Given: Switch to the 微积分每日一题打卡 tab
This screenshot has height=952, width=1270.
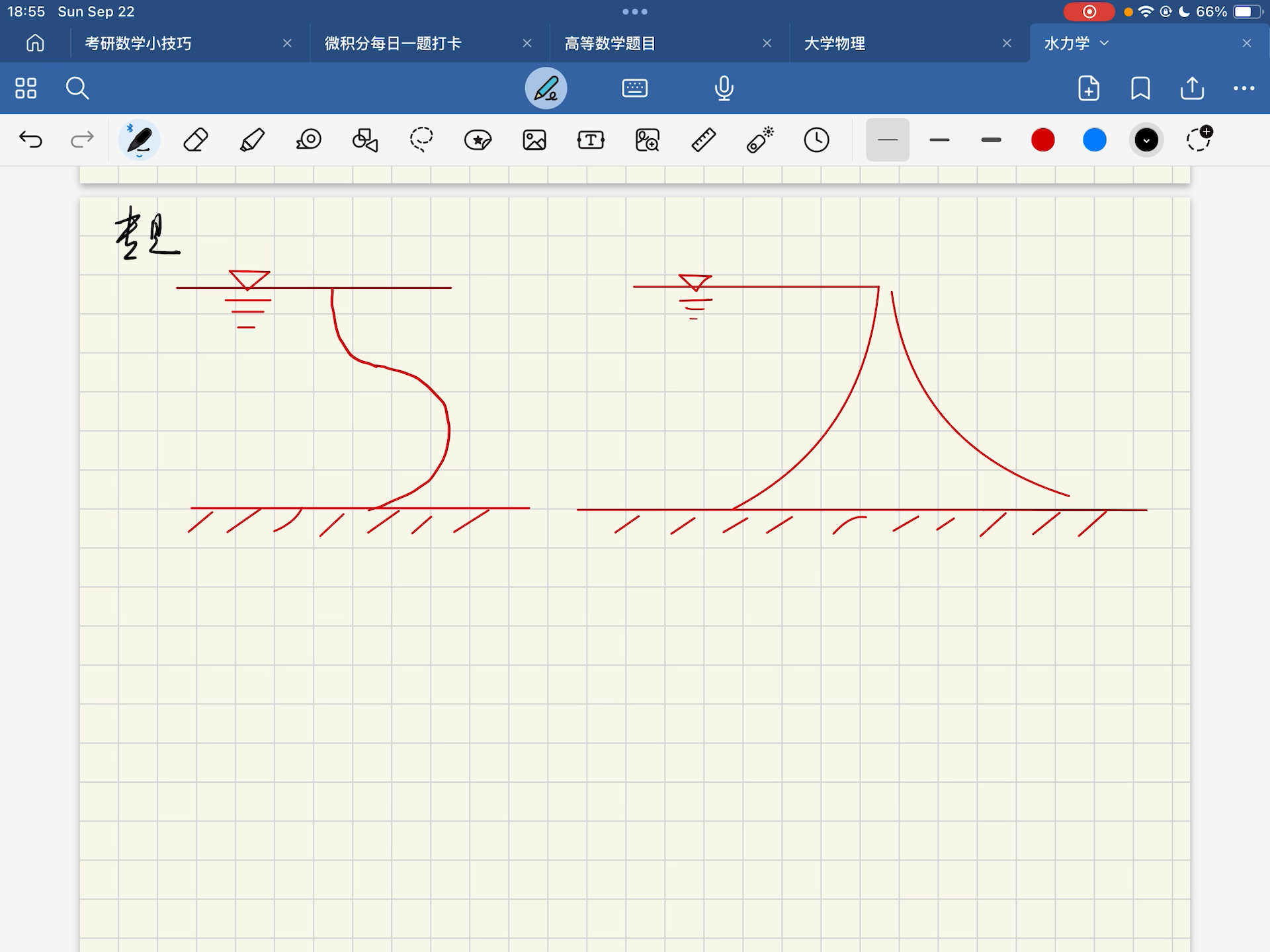Looking at the screenshot, I should coord(393,44).
